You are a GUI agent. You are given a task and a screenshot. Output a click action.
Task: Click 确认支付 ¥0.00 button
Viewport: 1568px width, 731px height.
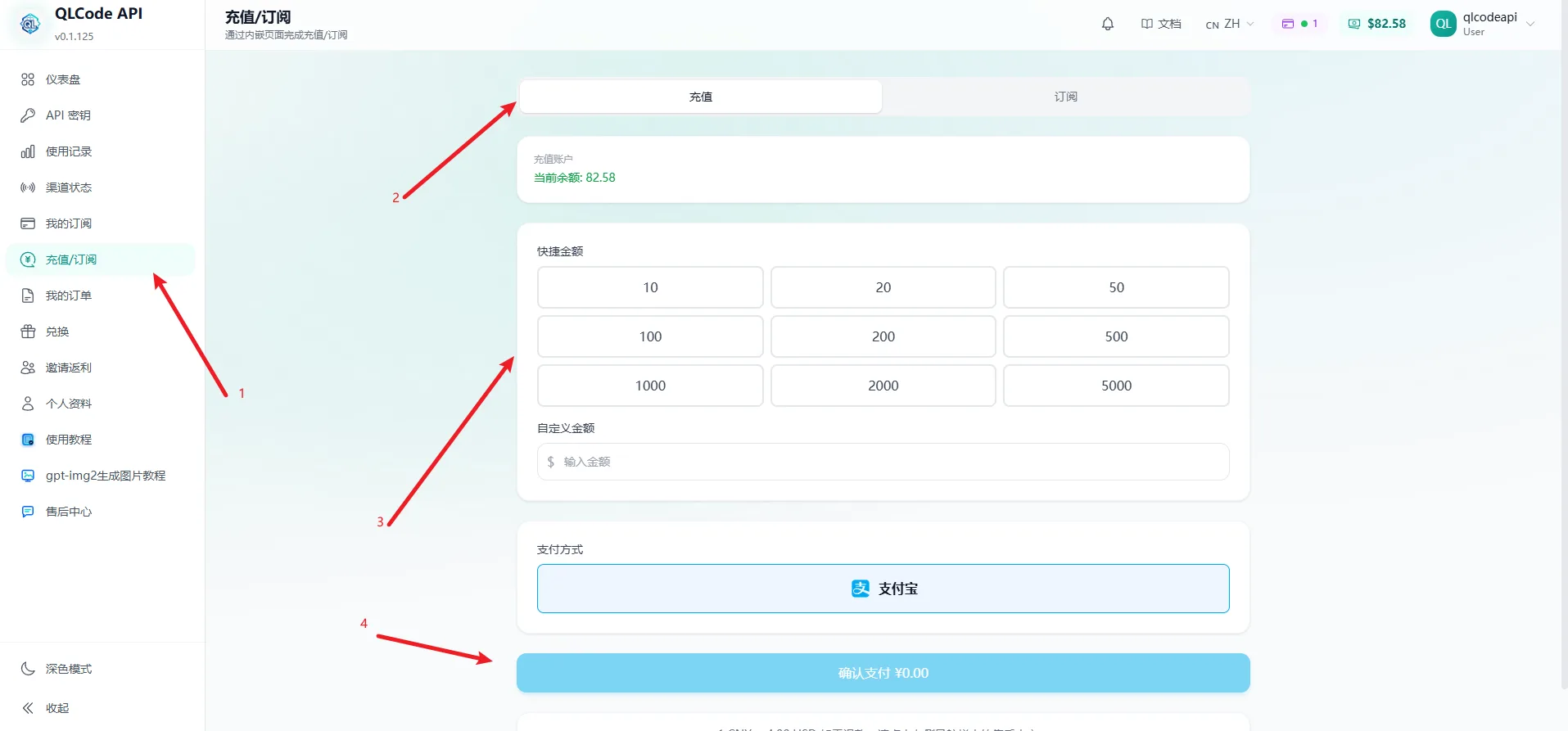[x=883, y=673]
